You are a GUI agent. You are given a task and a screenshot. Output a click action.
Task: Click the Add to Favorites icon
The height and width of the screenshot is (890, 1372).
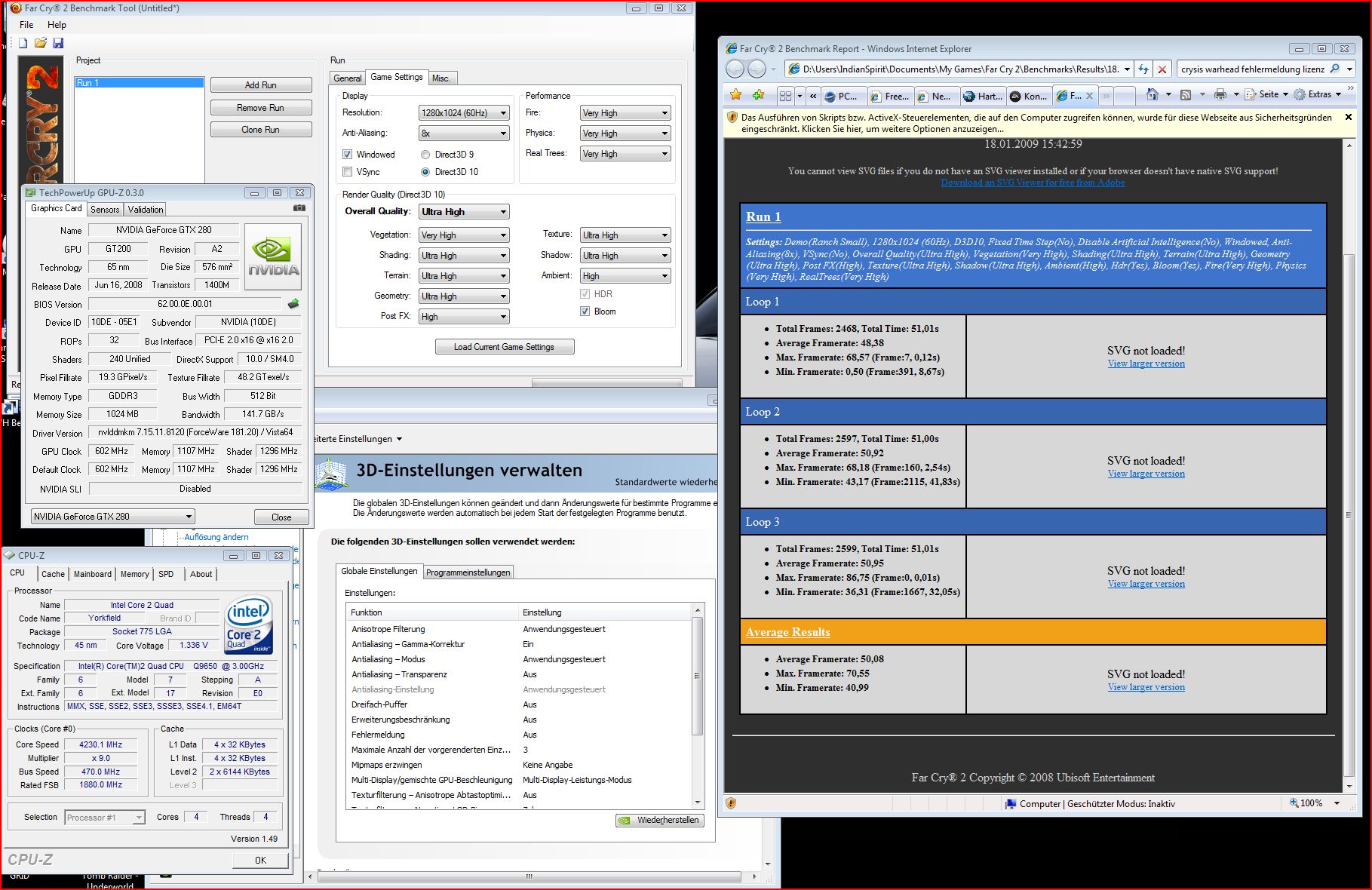click(759, 95)
